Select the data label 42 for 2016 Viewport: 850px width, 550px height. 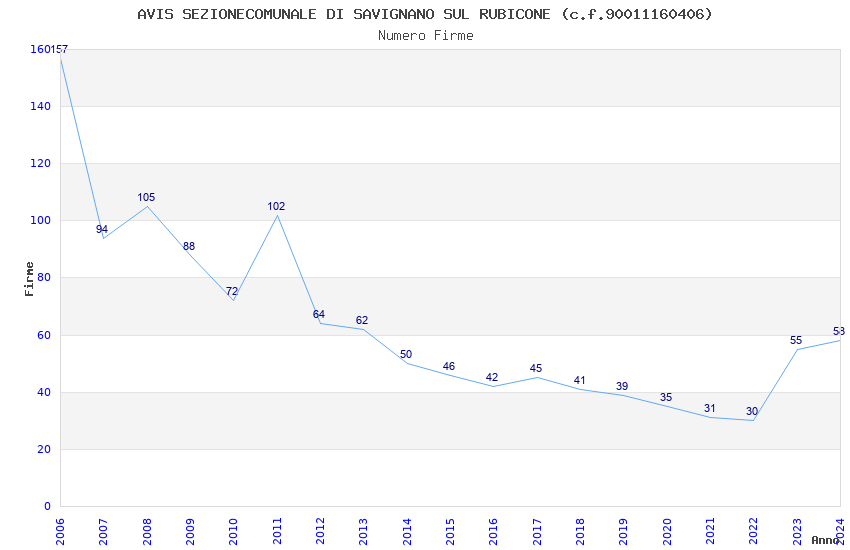click(x=492, y=377)
